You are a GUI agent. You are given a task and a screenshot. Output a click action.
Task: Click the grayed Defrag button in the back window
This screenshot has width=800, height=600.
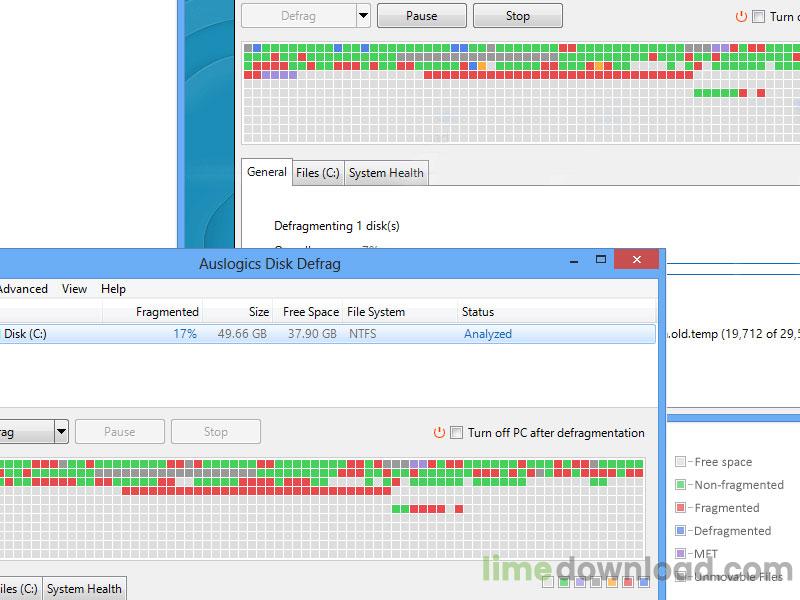[298, 16]
